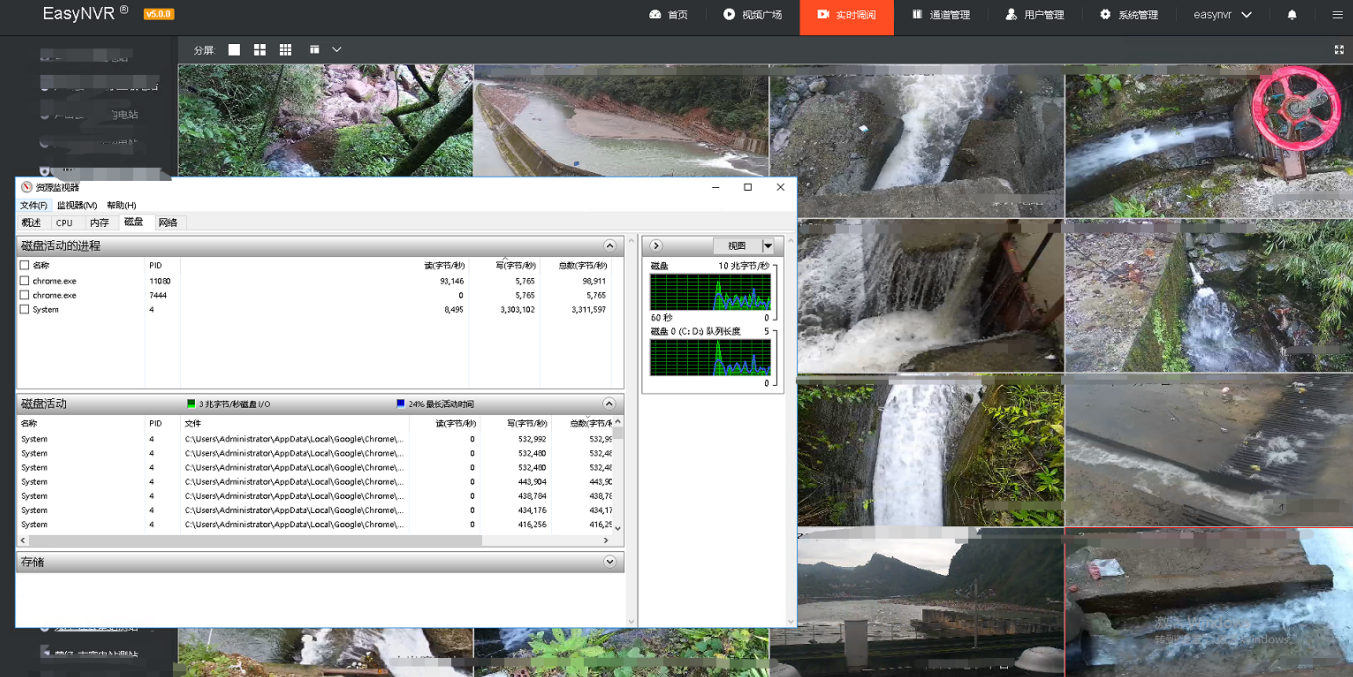
Task: Open the dropdown arrow beside 视图
Action: 768,246
